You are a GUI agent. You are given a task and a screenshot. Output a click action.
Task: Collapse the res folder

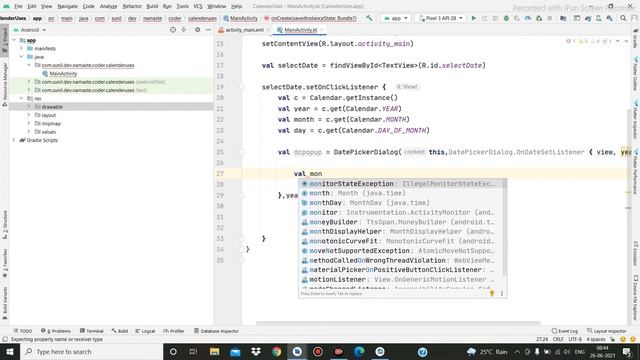tap(22, 98)
